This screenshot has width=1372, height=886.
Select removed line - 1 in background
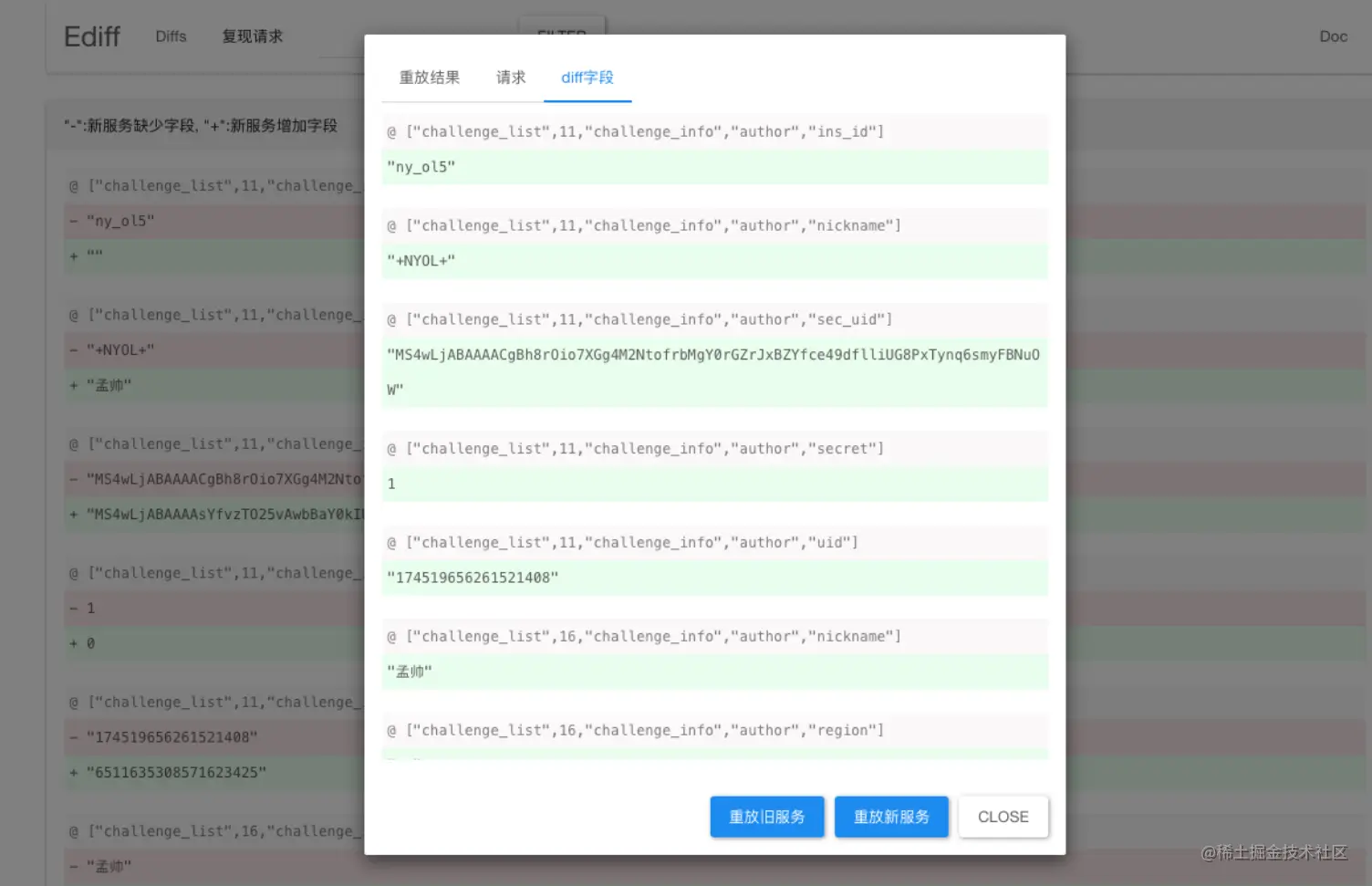214,608
